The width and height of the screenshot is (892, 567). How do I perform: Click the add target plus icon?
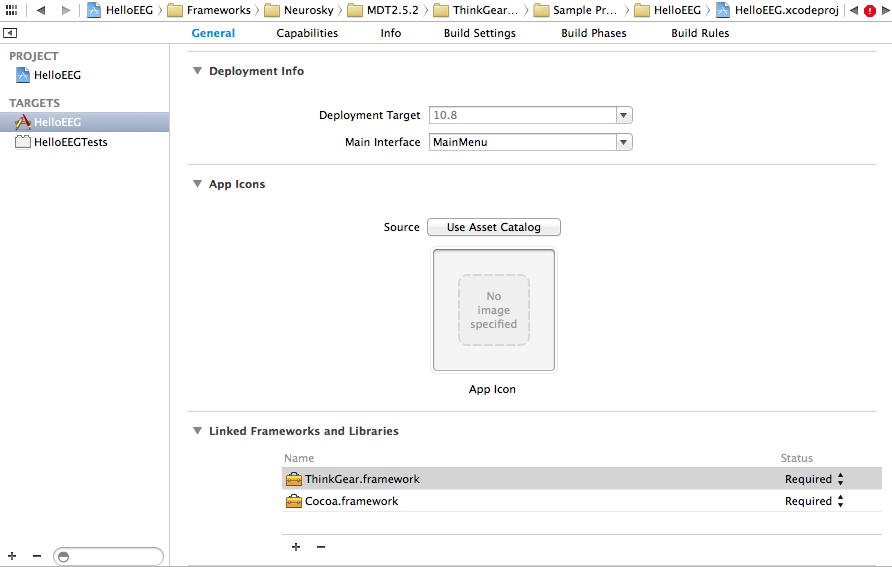12,555
